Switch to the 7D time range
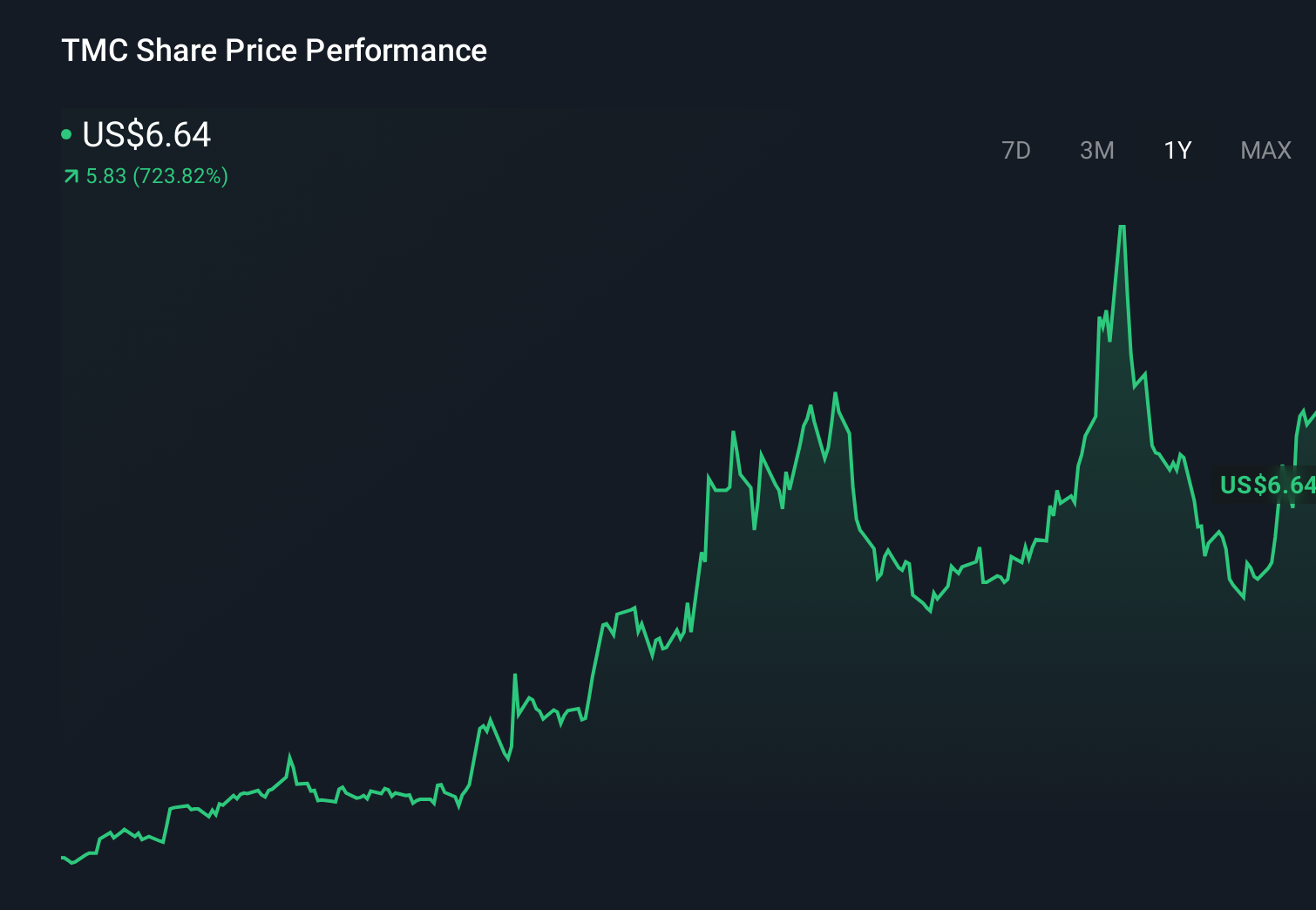Screen dimensions: 1316x910 coord(1016,150)
